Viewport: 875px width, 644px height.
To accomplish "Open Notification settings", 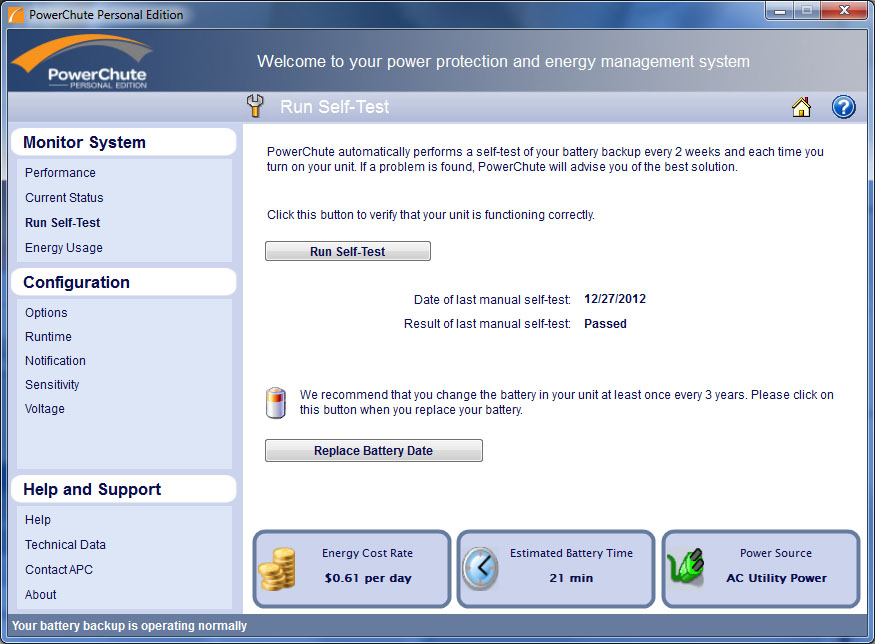I will coord(55,361).
